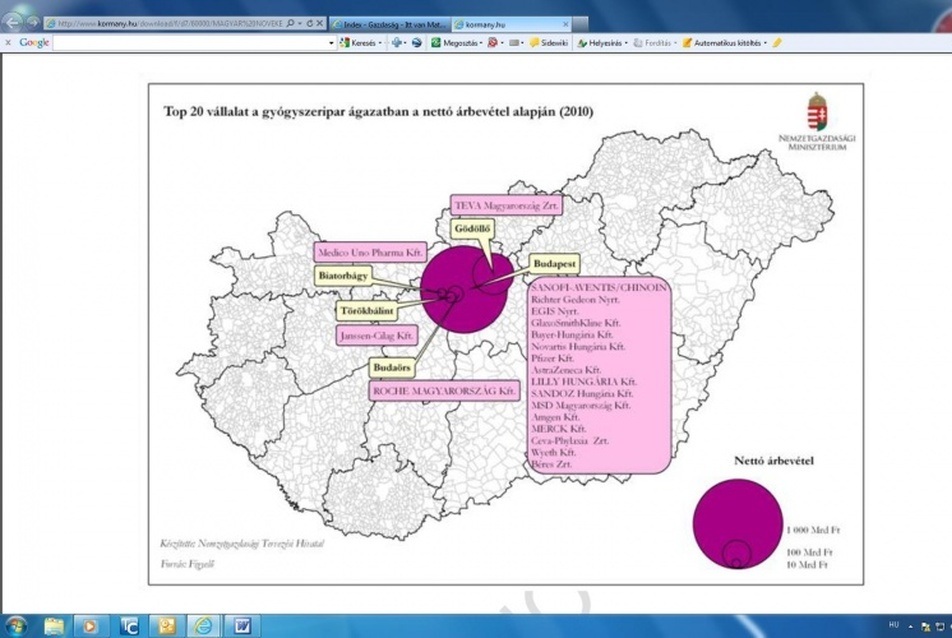
Task: Click the 'TEVA Magyarország Zrt.' label
Action: pos(506,206)
